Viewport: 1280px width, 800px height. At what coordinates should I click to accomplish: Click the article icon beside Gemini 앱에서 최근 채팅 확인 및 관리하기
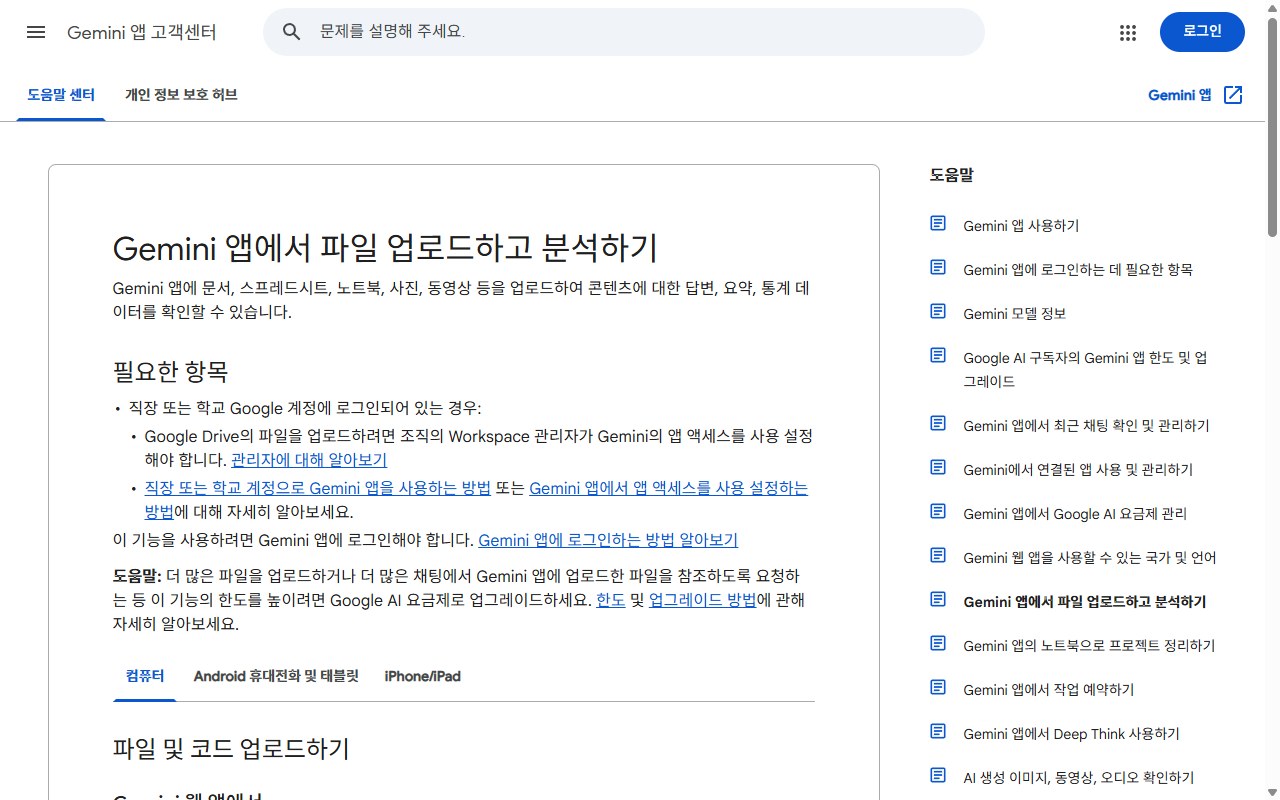[x=938, y=424]
